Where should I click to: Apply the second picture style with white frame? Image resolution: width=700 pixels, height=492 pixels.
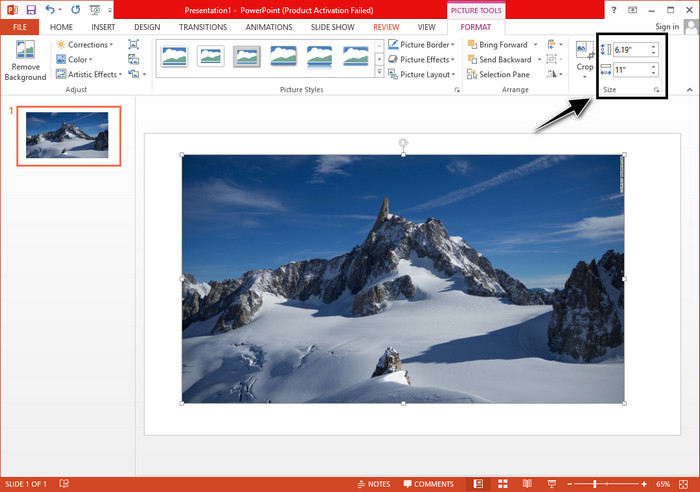click(211, 56)
